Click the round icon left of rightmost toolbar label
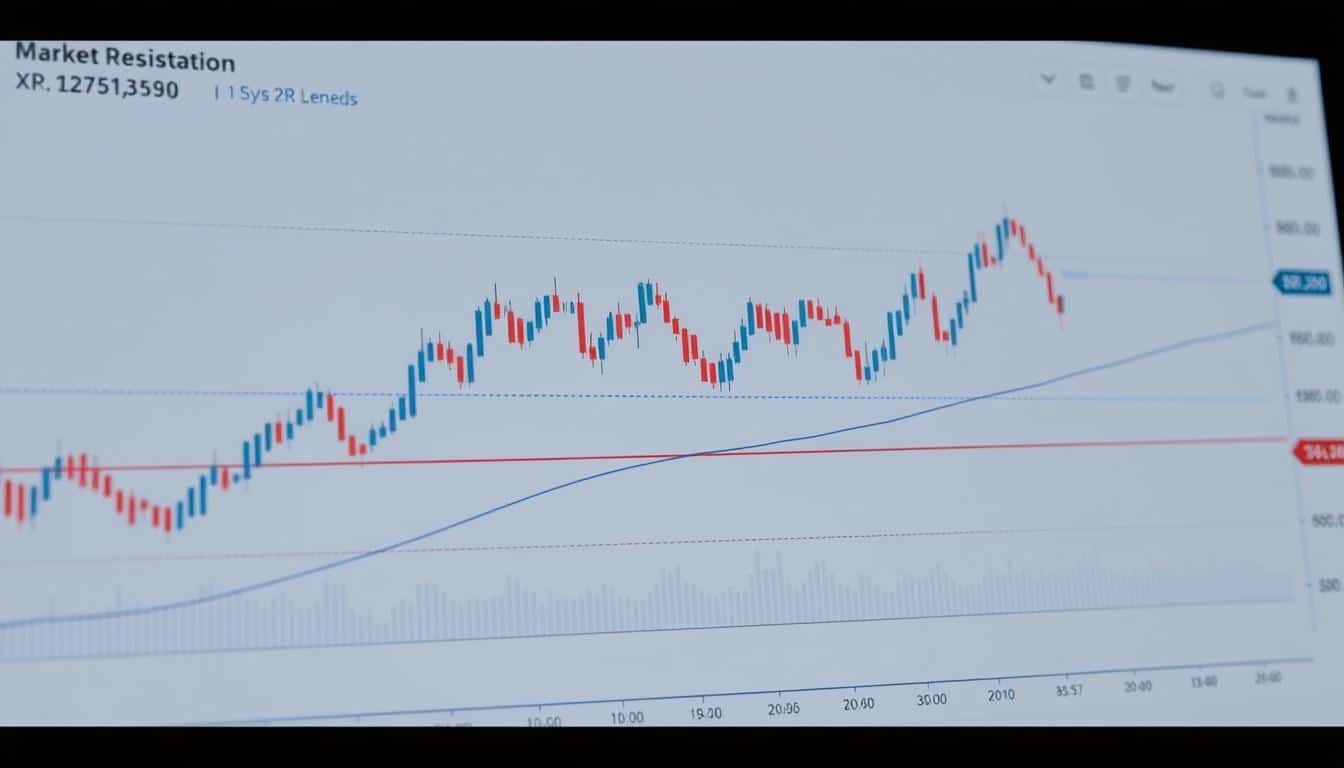 (x=1217, y=91)
